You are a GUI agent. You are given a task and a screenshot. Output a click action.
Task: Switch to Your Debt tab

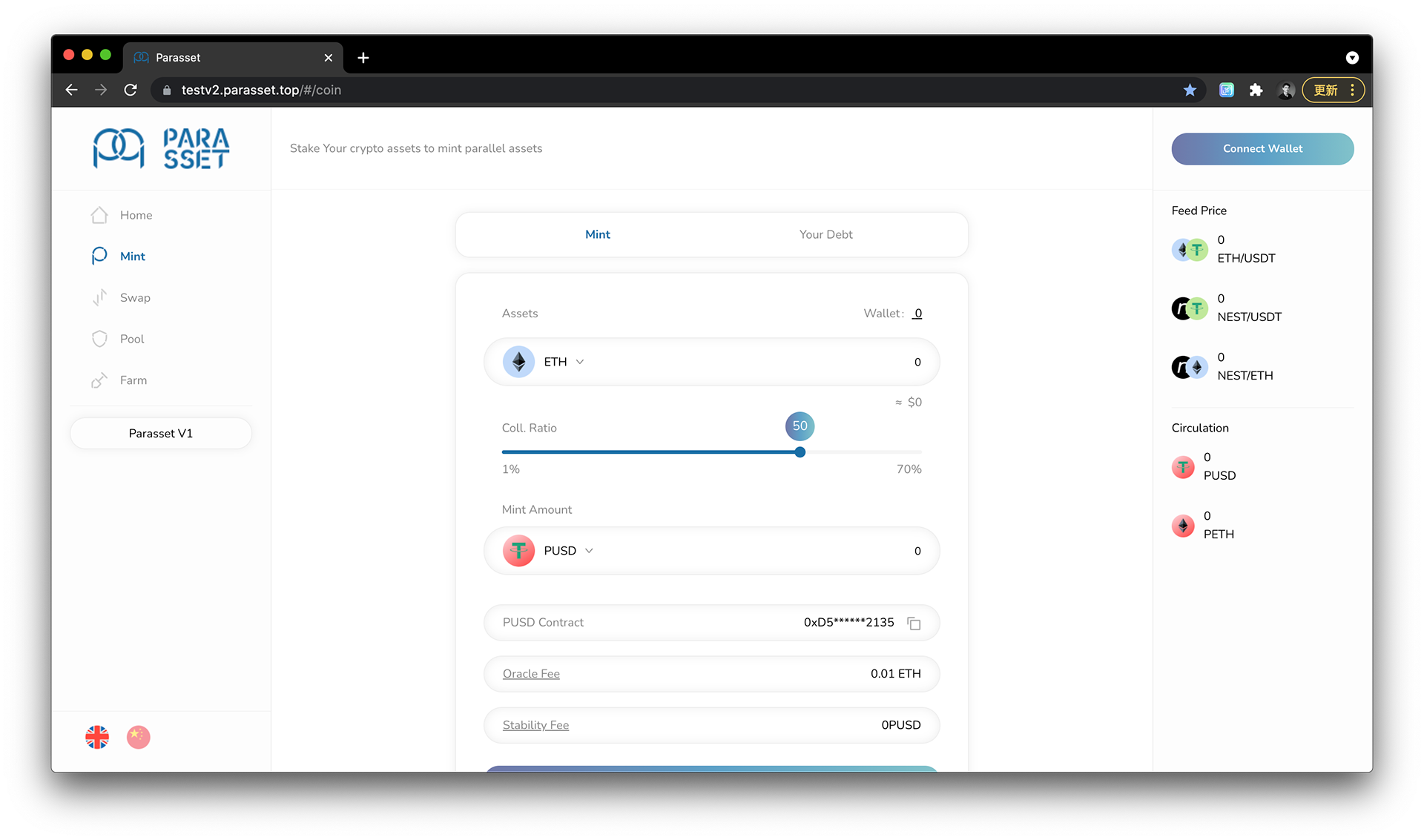(825, 234)
